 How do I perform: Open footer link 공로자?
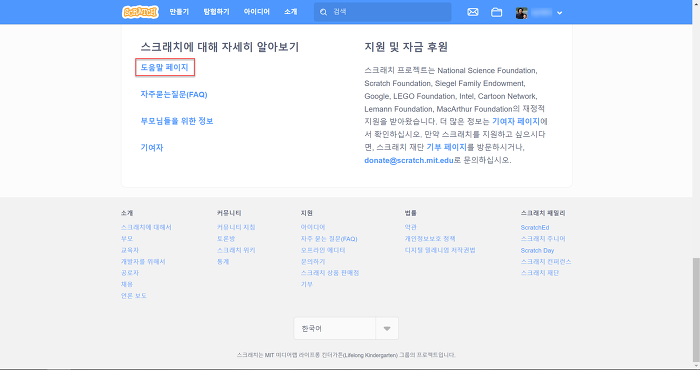tap(130, 273)
